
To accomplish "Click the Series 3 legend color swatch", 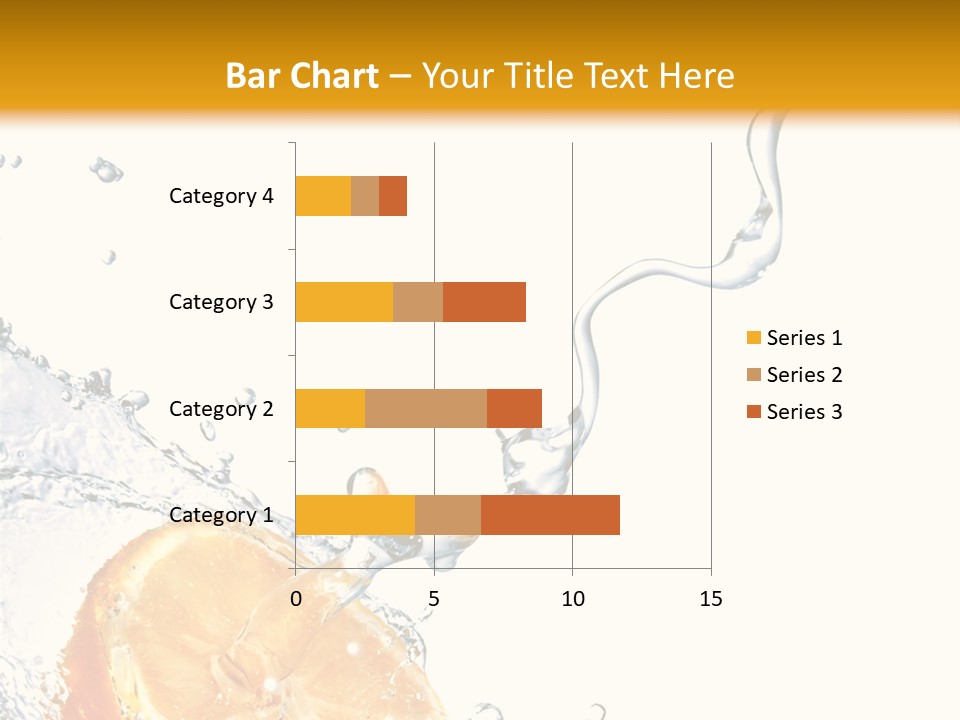I will (753, 412).
